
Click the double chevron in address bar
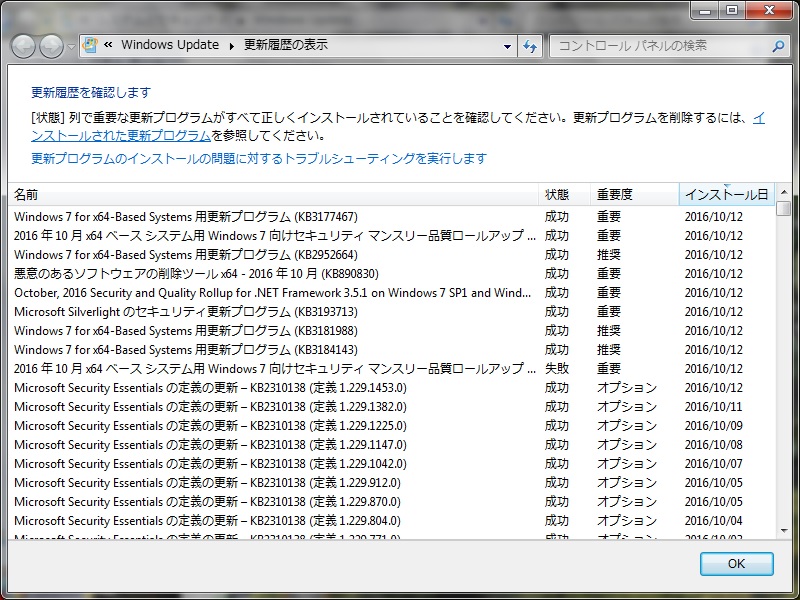108,45
